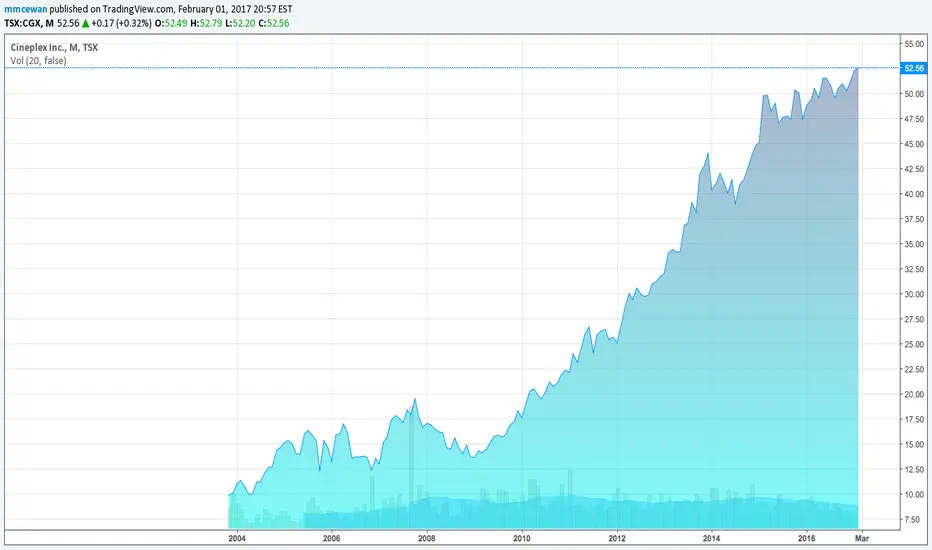The height and width of the screenshot is (550, 932).
Task: Click the 'published on TradingView.com' date text
Action: tap(171, 10)
